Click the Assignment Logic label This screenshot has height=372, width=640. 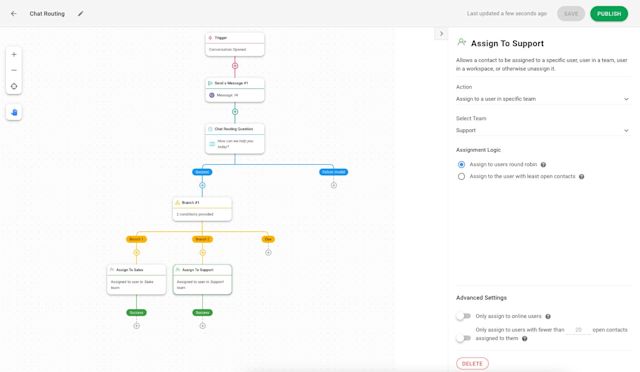(x=478, y=150)
